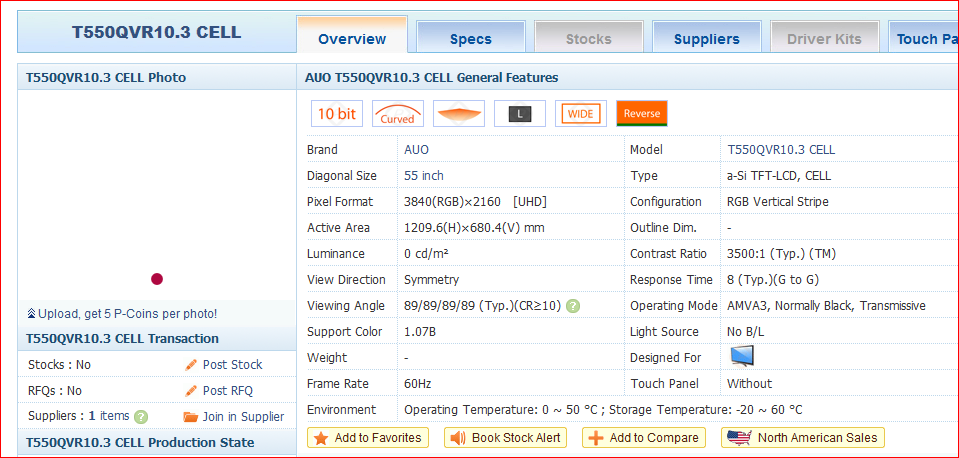This screenshot has width=959, height=458.
Task: Click the Curved feature icon
Action: (398, 114)
